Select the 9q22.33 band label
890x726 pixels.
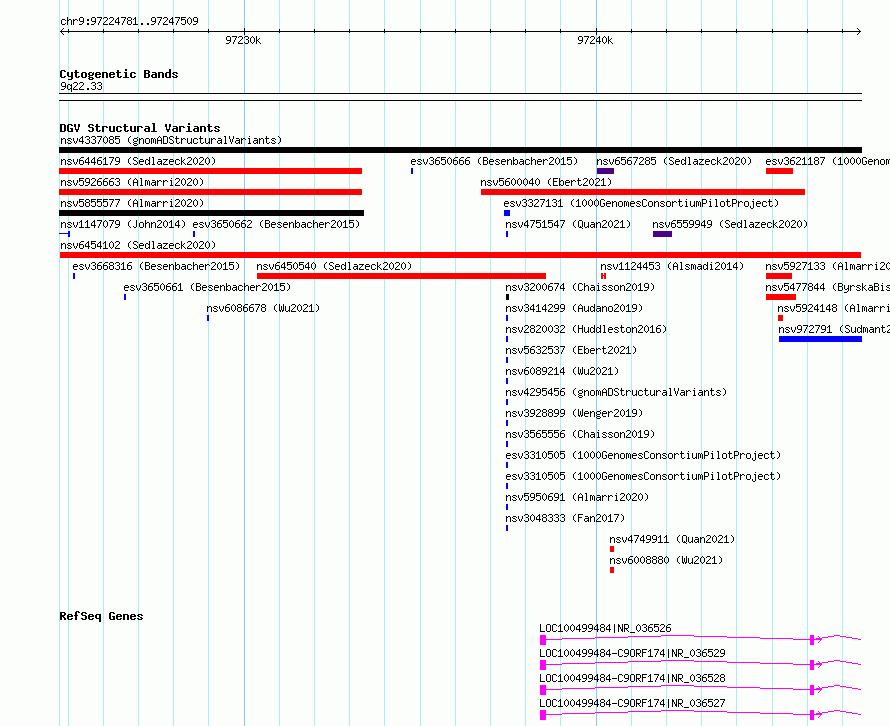point(81,86)
